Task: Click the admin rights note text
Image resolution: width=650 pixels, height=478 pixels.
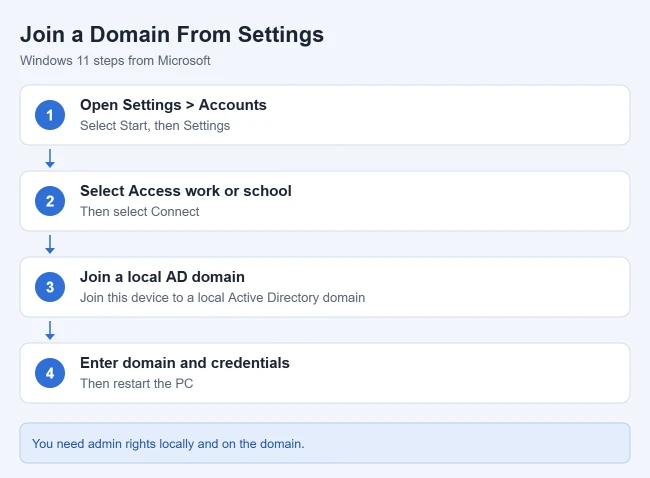Action: coord(168,444)
